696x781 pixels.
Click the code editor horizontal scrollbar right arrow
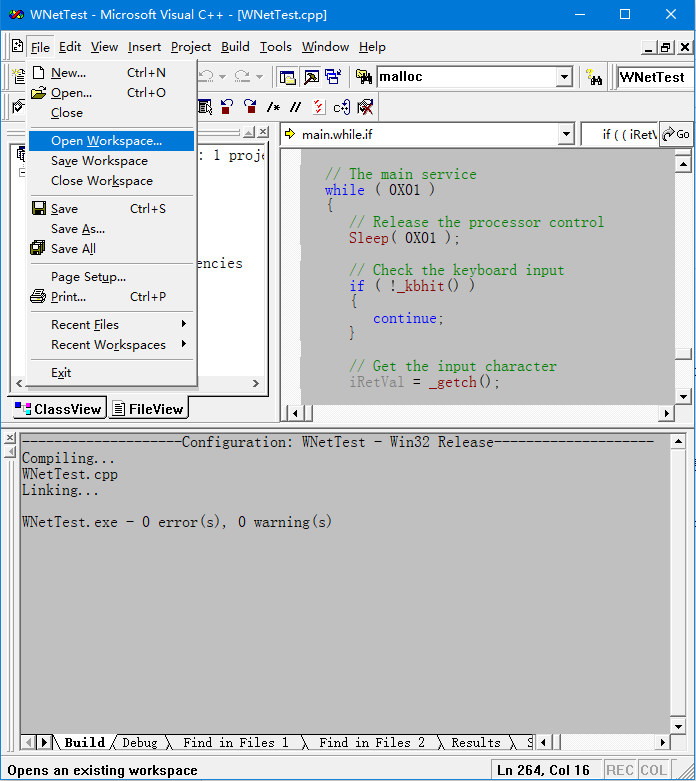click(666, 413)
